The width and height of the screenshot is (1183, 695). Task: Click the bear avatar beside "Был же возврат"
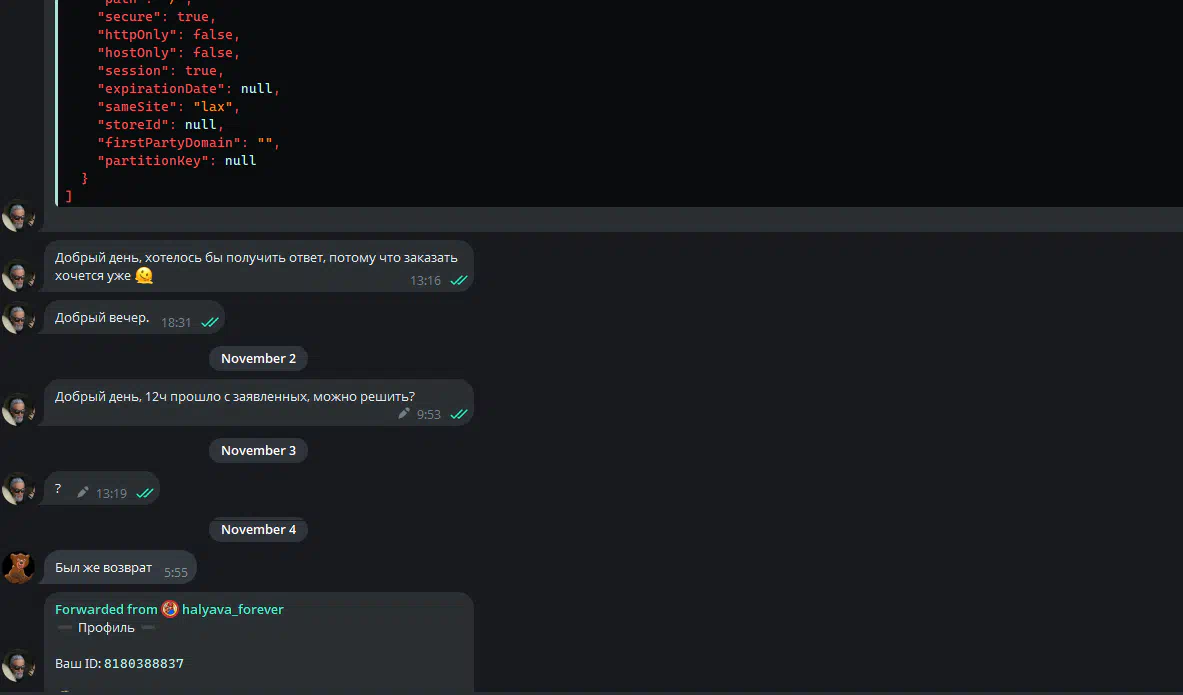[x=18, y=567]
